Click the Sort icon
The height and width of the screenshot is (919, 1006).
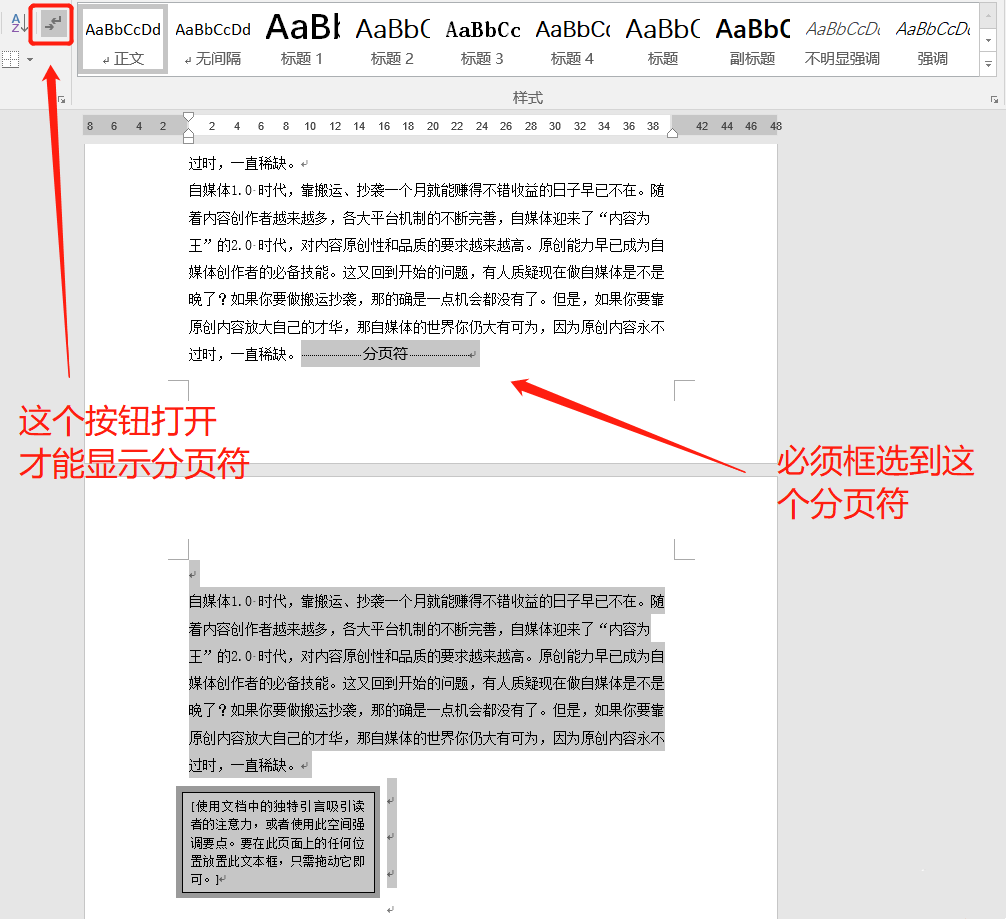(x=20, y=22)
